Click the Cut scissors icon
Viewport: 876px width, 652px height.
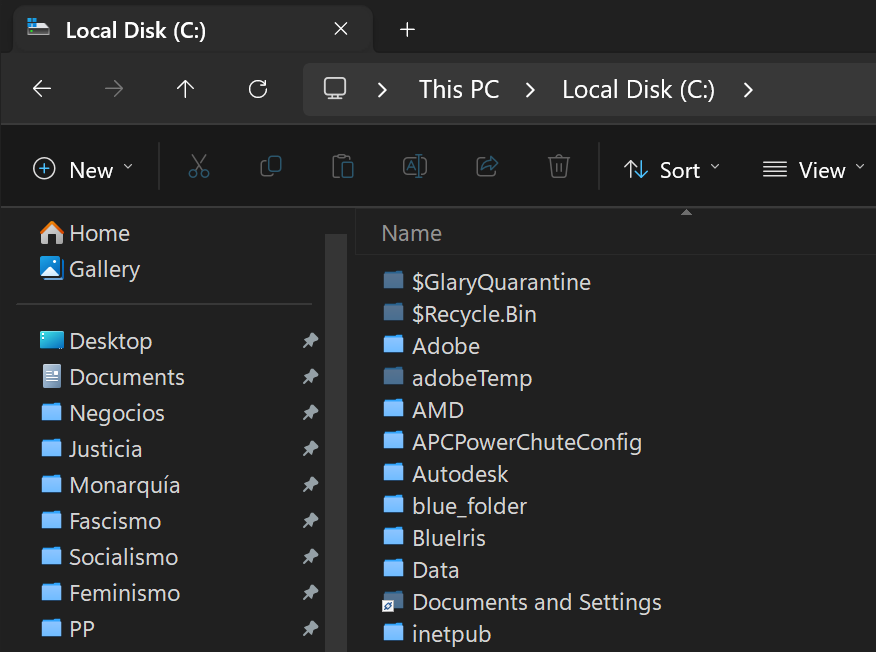pos(199,167)
